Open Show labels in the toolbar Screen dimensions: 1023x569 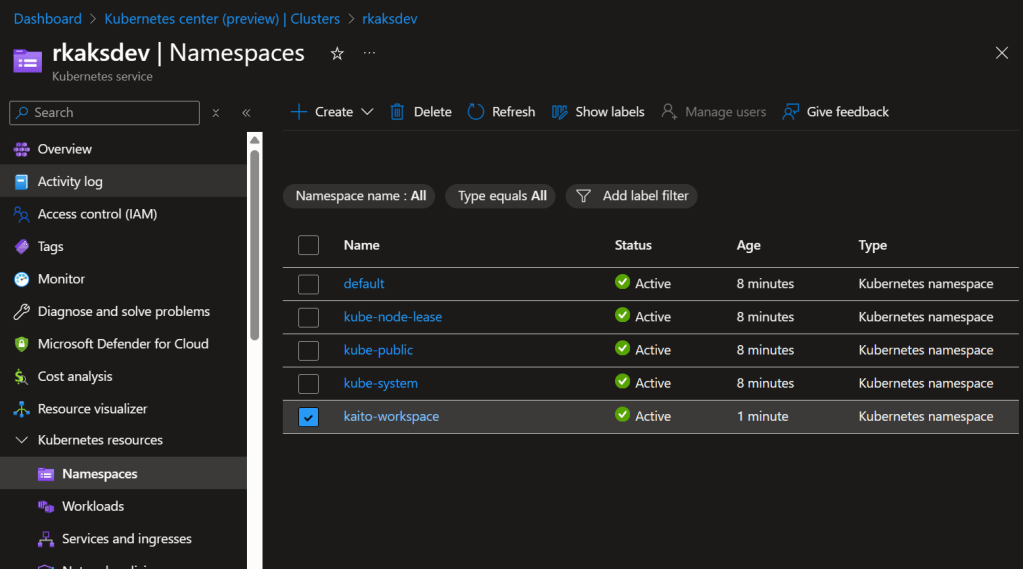coord(597,112)
